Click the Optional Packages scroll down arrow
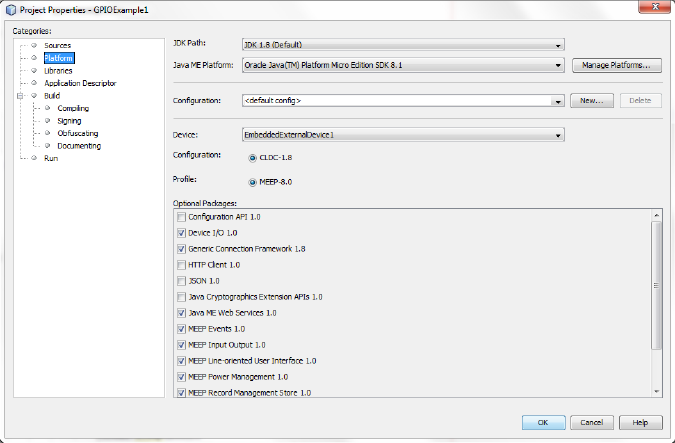This screenshot has height=443, width=675. click(656, 391)
